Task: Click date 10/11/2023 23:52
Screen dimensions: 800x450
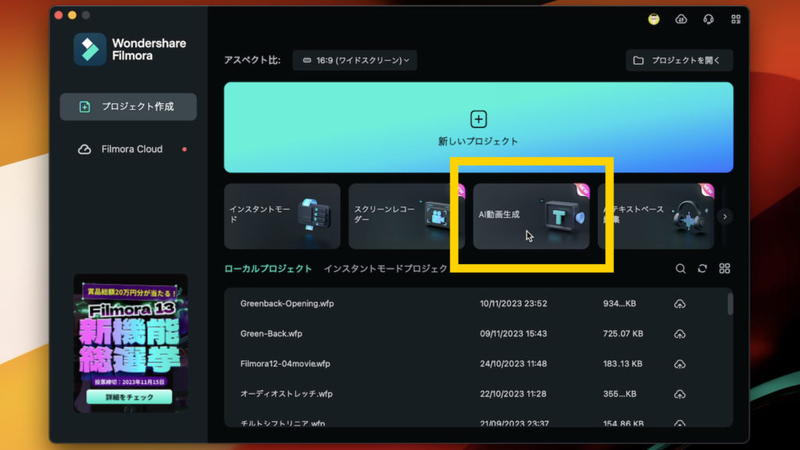Action: pos(513,304)
